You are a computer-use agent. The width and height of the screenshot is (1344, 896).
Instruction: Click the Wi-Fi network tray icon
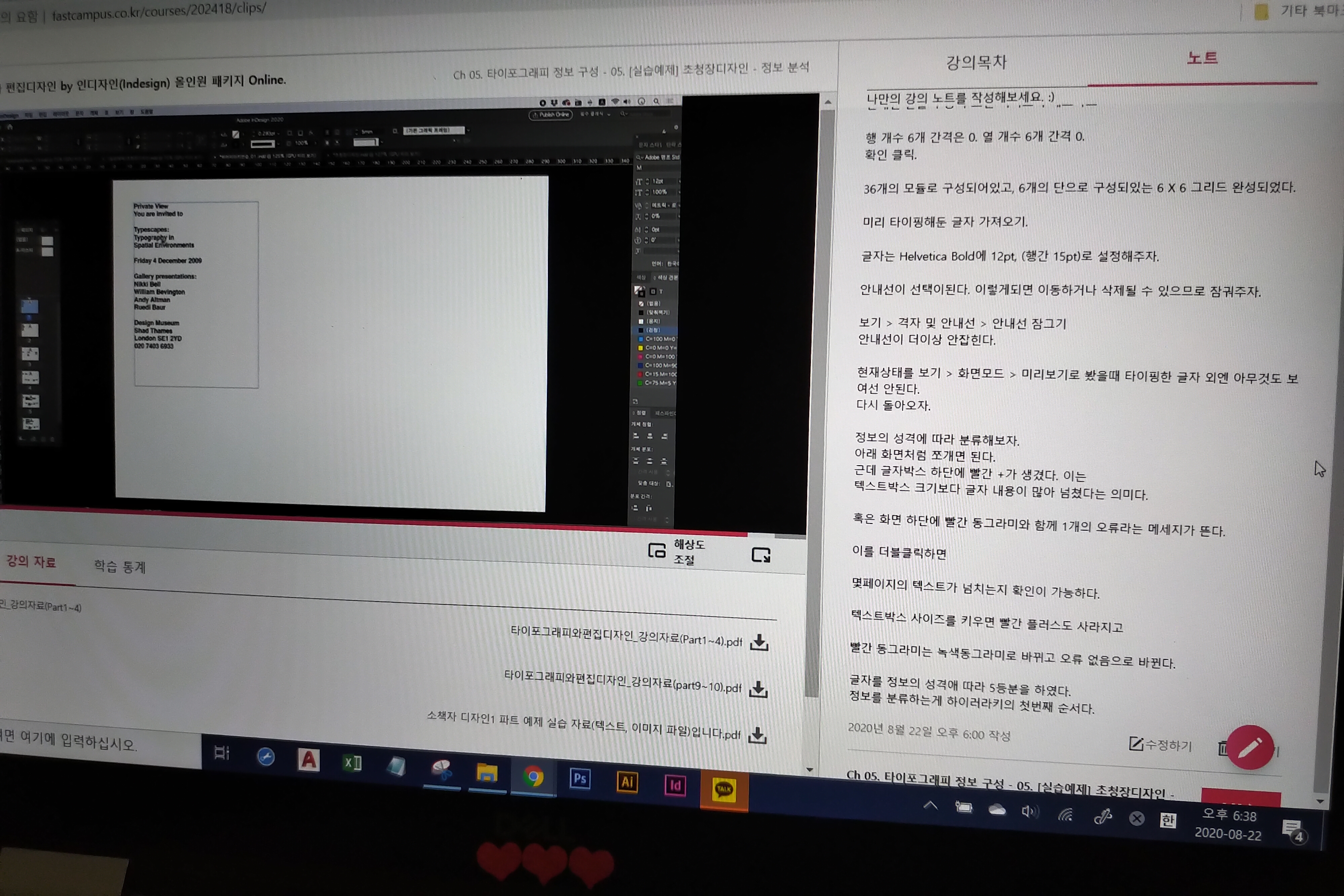click(x=1065, y=814)
